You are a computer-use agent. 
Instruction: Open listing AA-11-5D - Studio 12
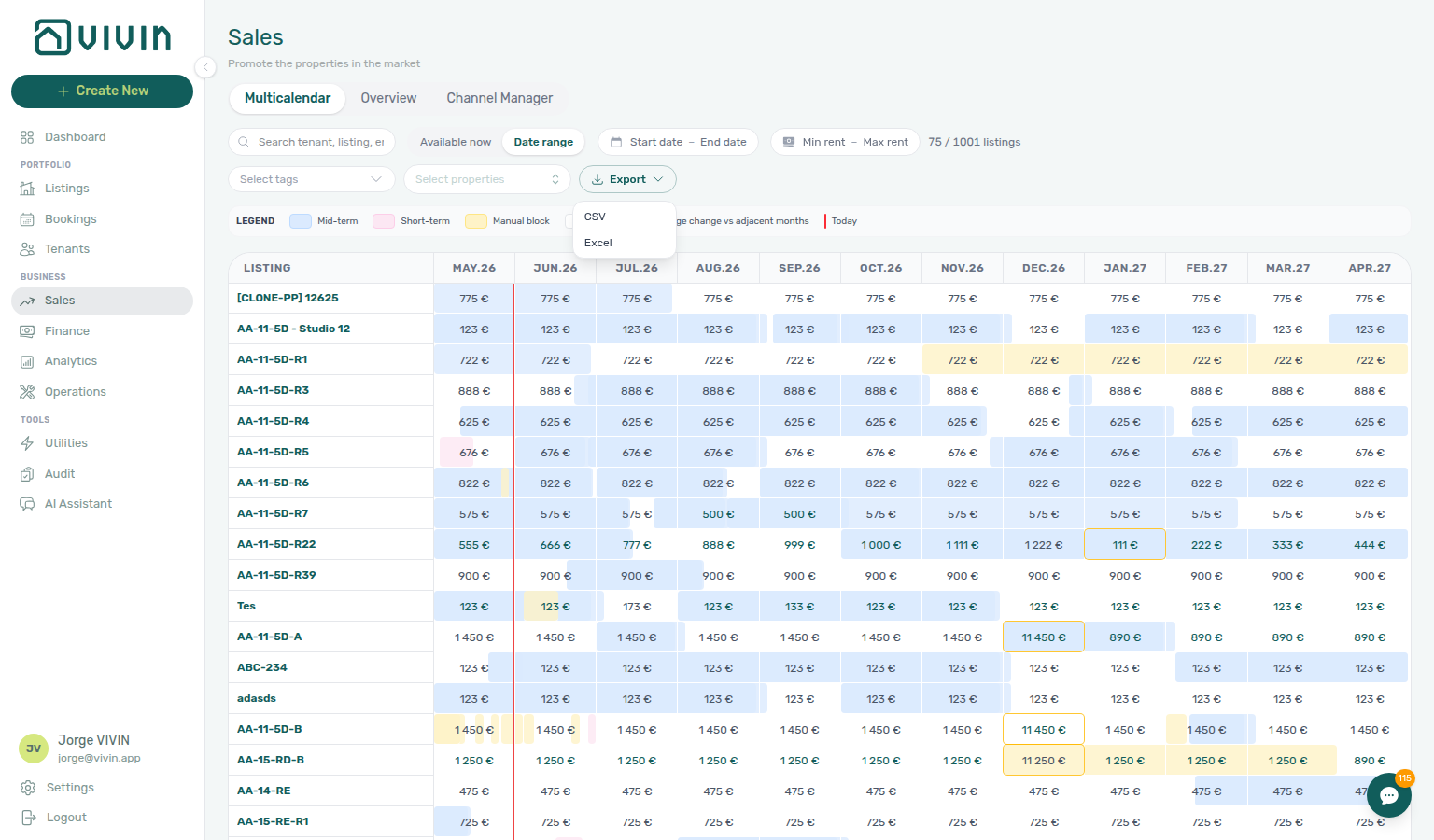(x=293, y=329)
